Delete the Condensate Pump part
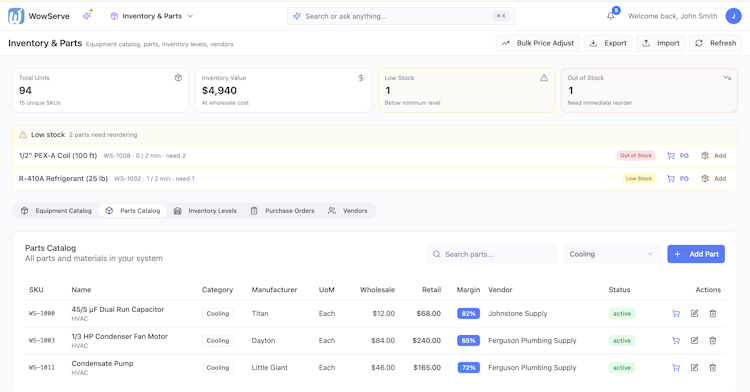750x392 pixels. (x=713, y=368)
